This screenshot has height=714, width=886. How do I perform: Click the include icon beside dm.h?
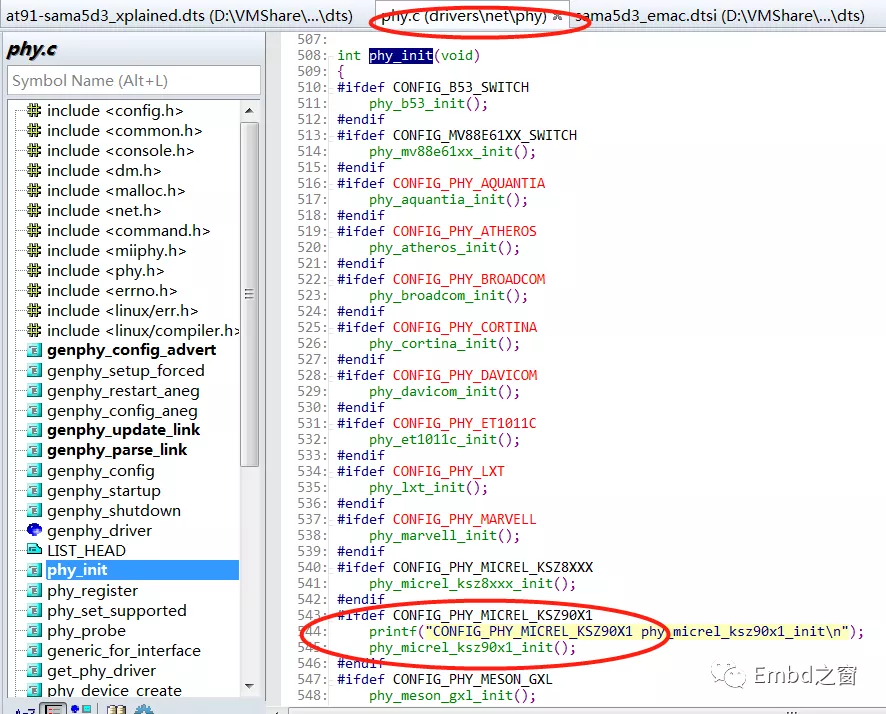point(34,170)
